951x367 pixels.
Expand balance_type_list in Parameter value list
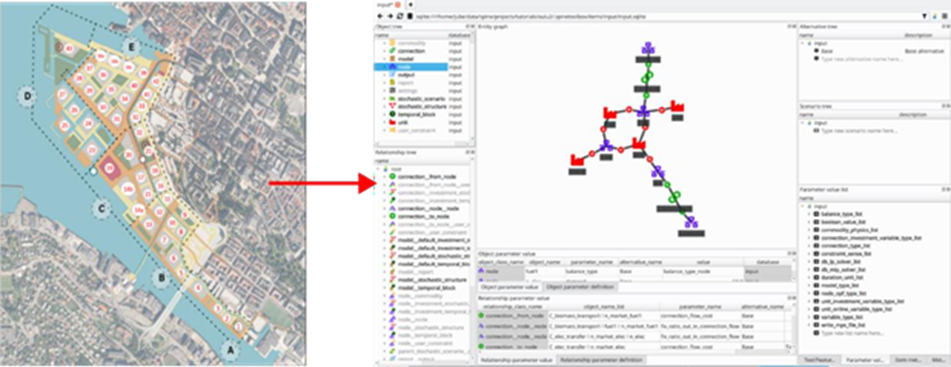pos(809,214)
